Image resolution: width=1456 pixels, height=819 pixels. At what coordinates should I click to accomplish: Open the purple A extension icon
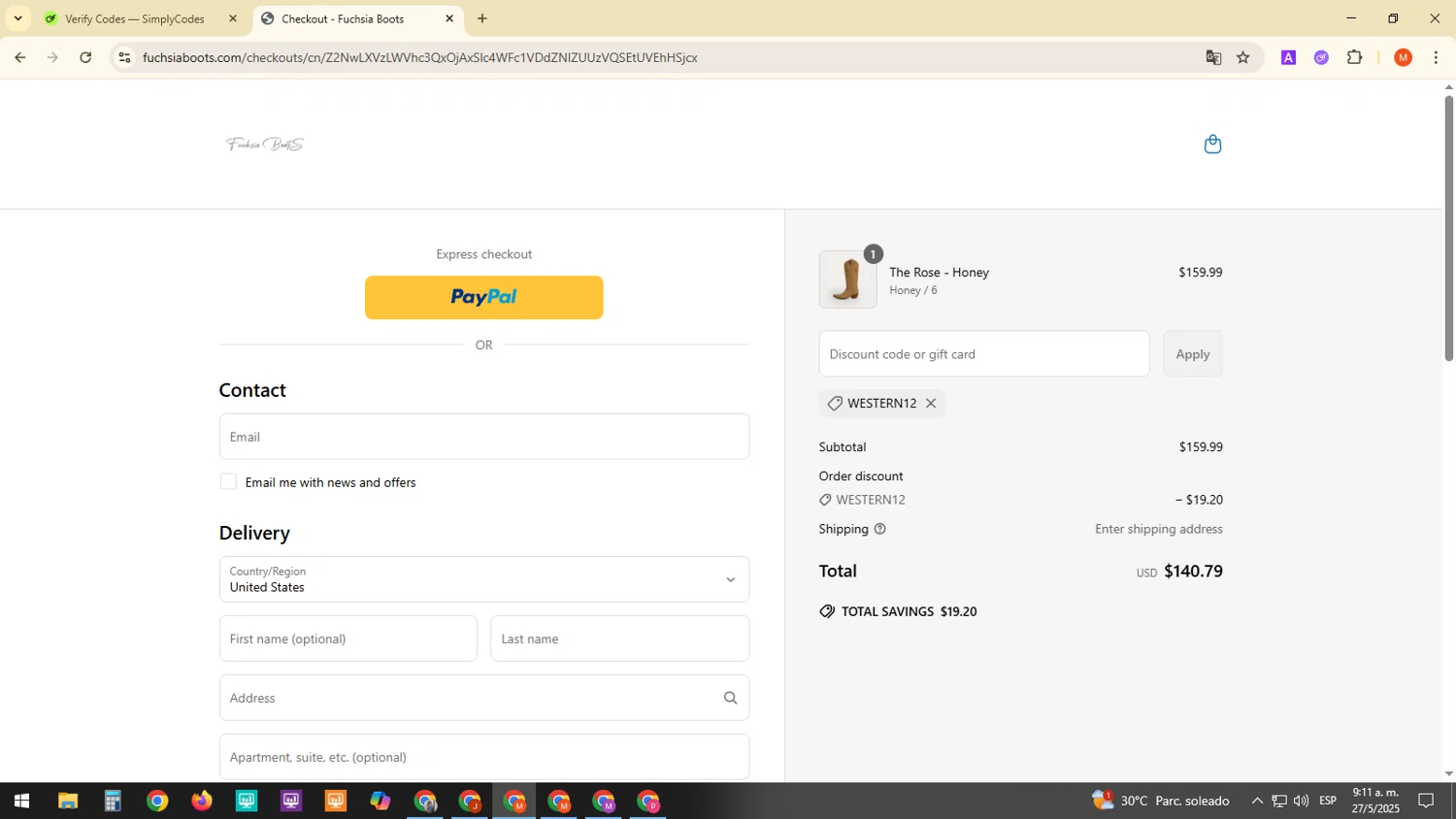[x=1288, y=57]
